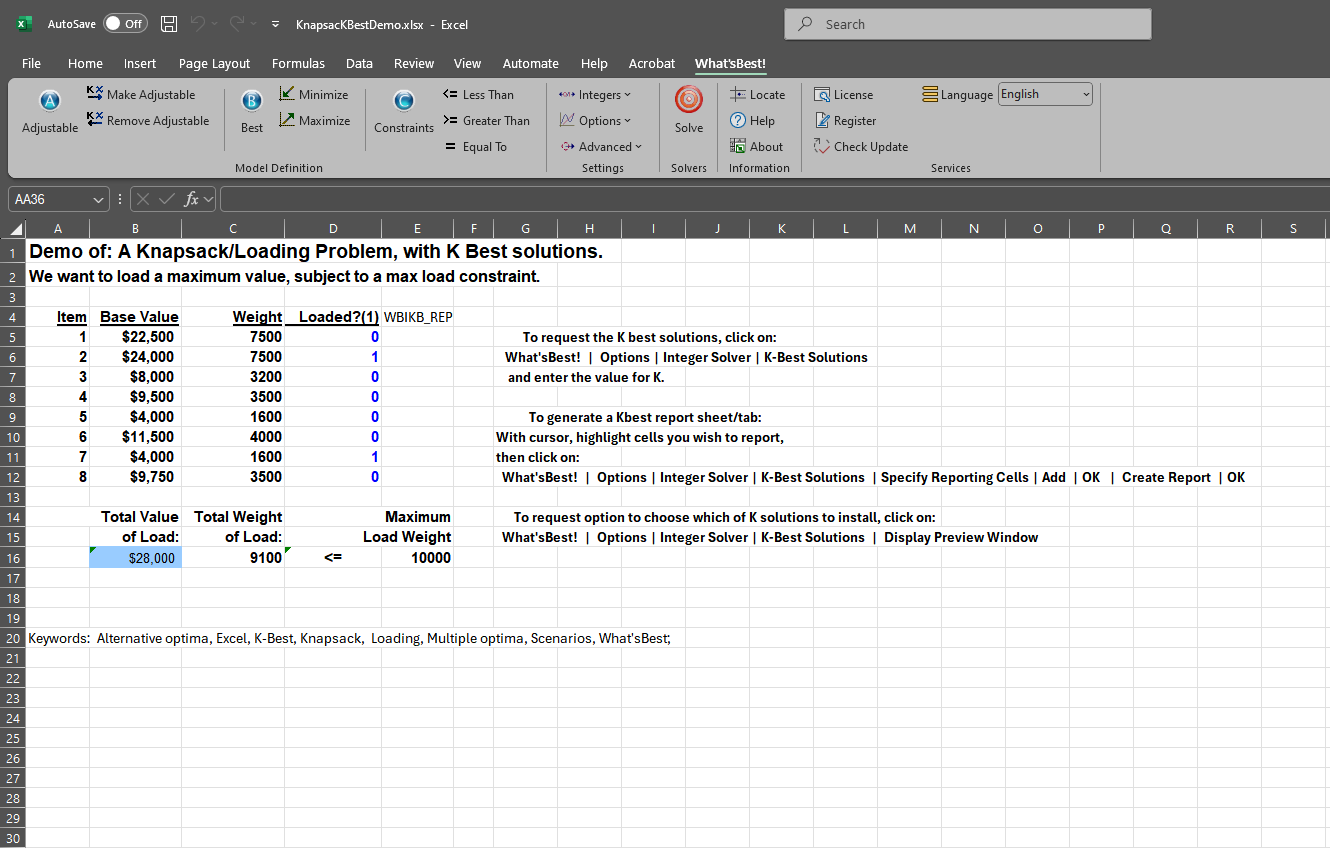
Task: Select the 9100 total weight cell
Action: (x=233, y=558)
